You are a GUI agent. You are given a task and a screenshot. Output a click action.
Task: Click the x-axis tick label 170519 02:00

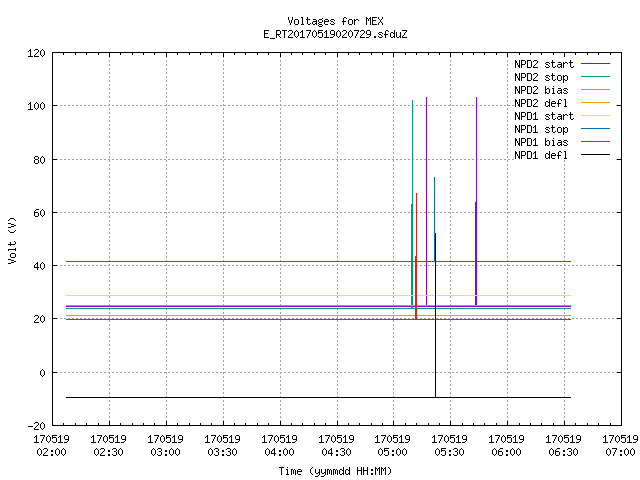51,446
